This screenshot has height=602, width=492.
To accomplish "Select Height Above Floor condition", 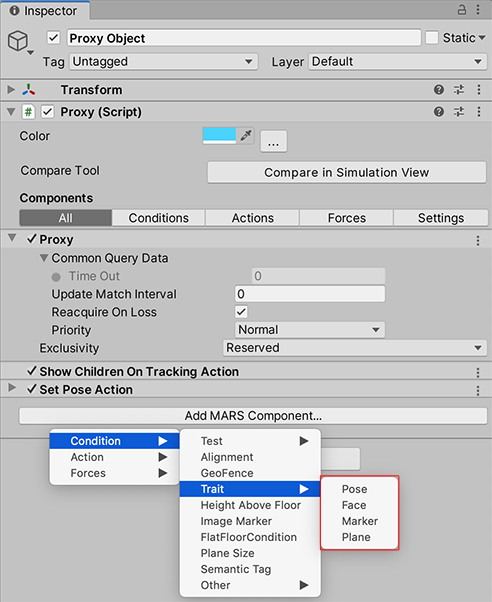I will coord(250,505).
